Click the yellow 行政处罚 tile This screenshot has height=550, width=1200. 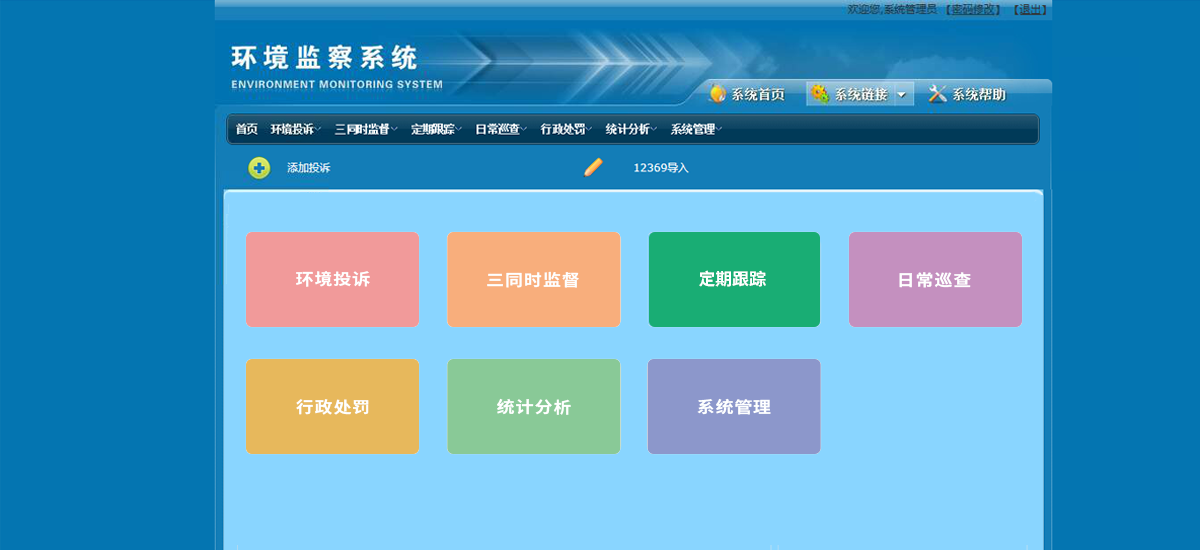(332, 406)
